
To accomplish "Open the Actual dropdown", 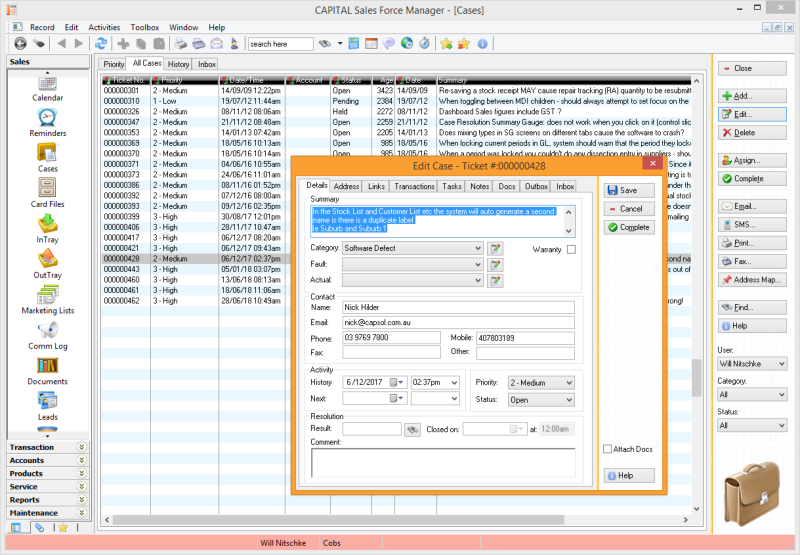I will click(413, 280).
